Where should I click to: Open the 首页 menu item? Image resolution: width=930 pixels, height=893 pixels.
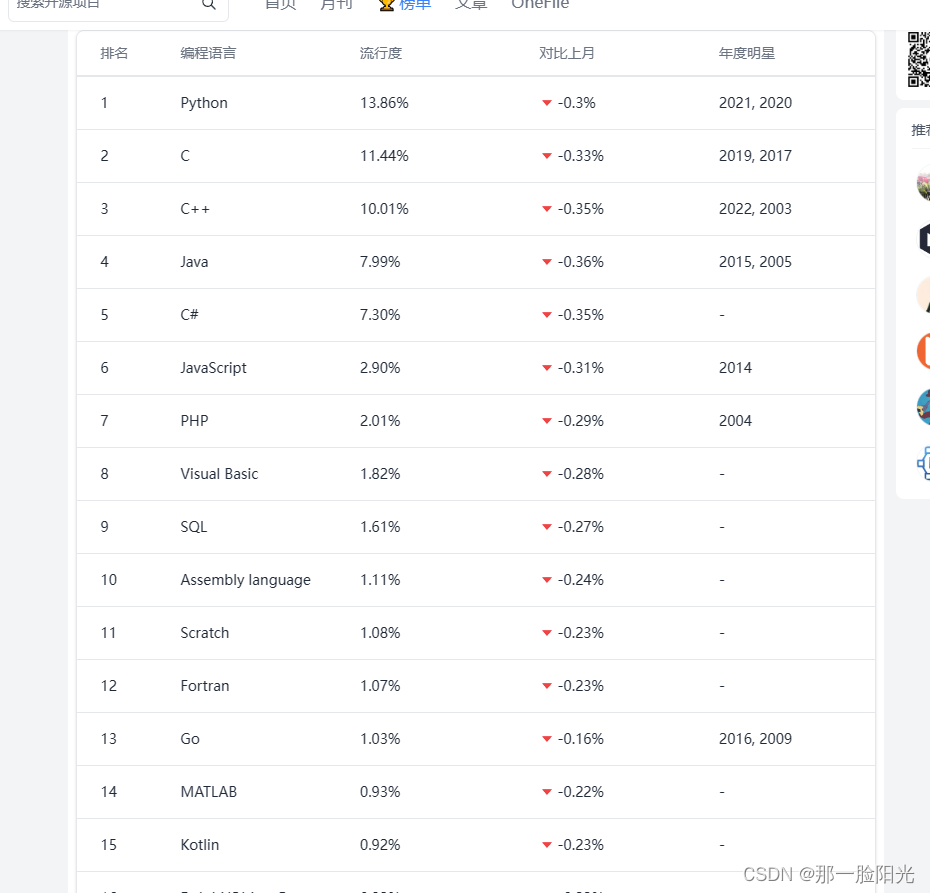pos(279,5)
